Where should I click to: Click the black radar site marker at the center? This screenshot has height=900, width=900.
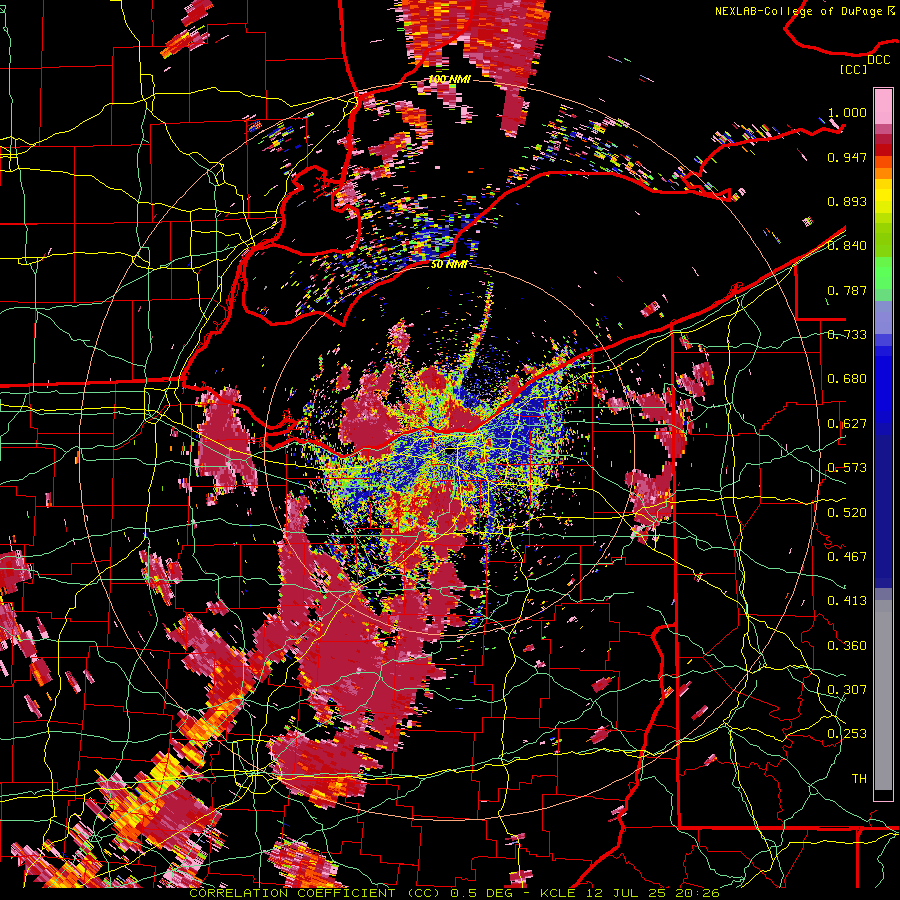pyautogui.click(x=451, y=452)
